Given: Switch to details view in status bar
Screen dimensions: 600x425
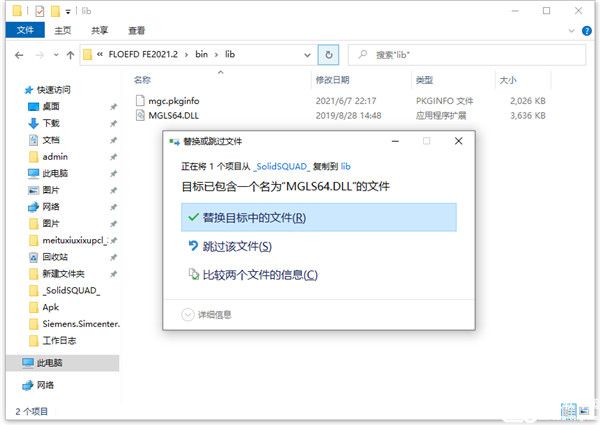Looking at the screenshot, I should pyautogui.click(x=568, y=410).
